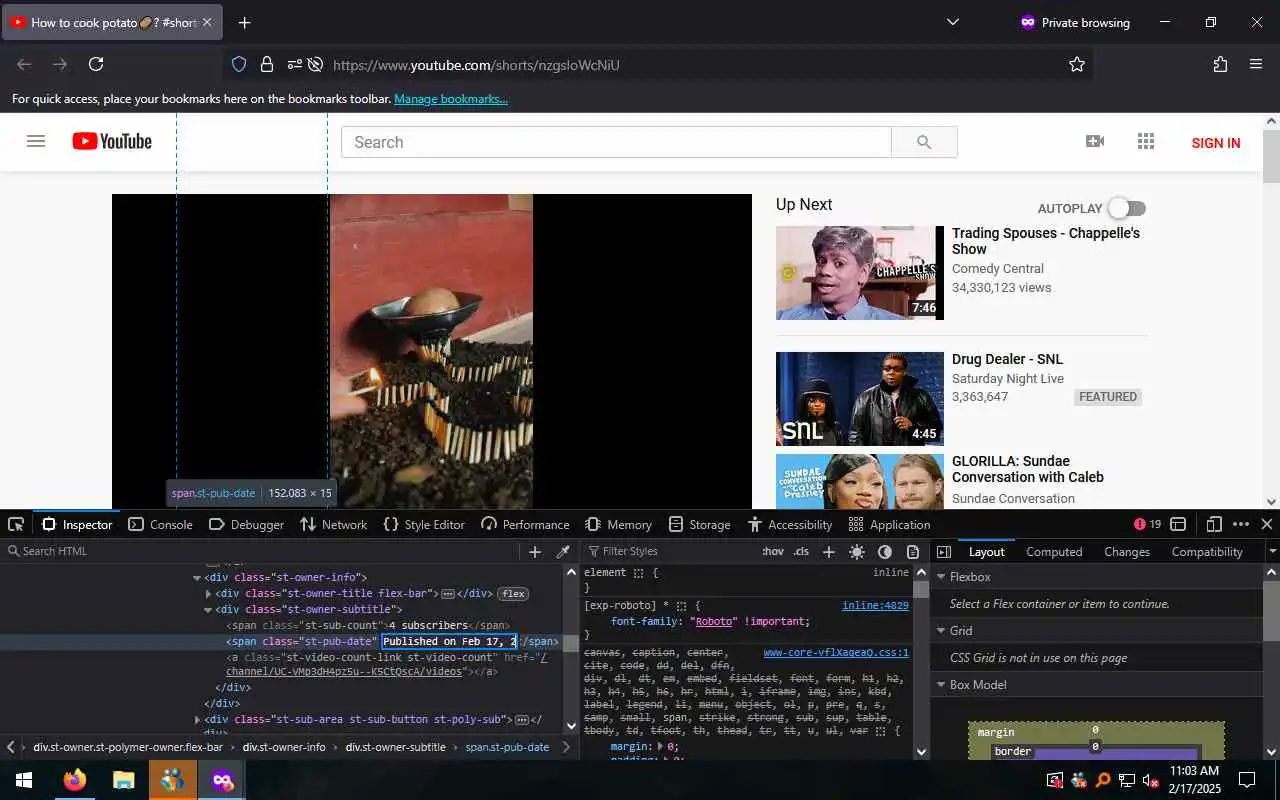Expand the st-owner-title flex-bar div

(208, 594)
